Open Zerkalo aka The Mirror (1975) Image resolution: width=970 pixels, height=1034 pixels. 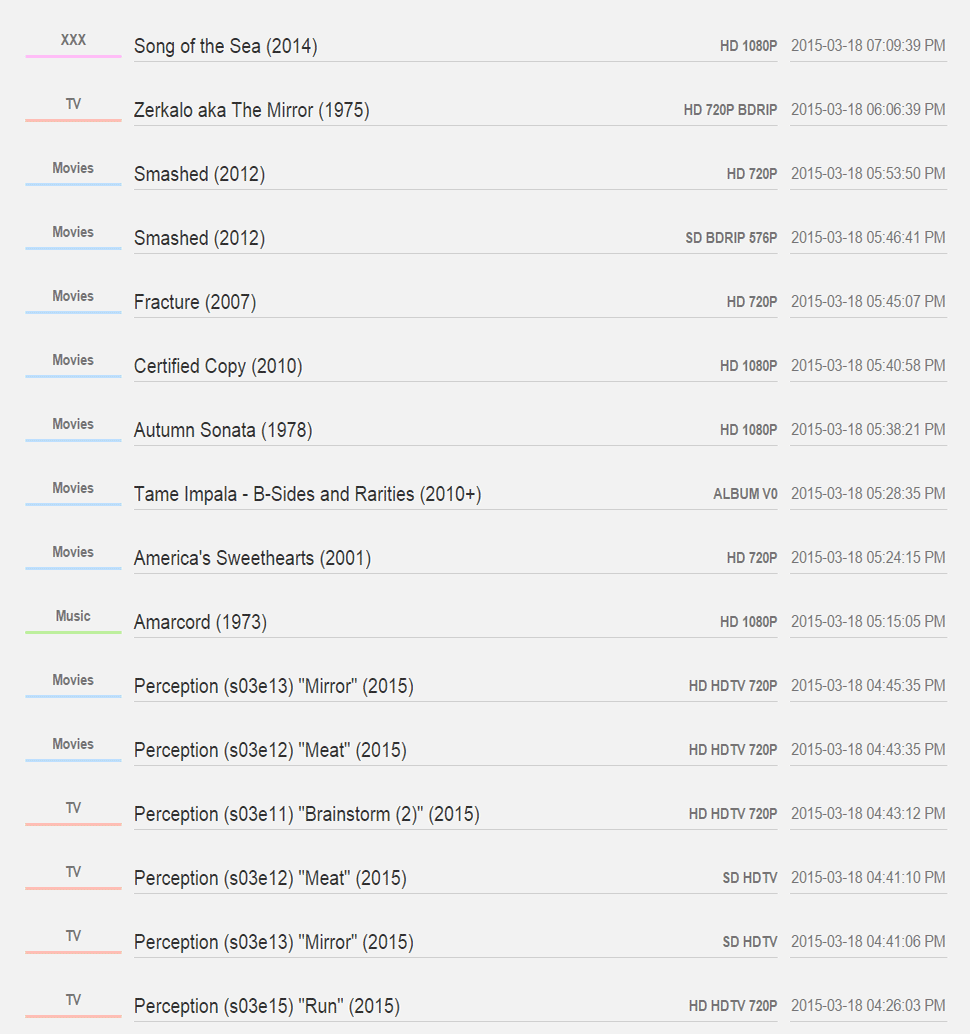251,110
